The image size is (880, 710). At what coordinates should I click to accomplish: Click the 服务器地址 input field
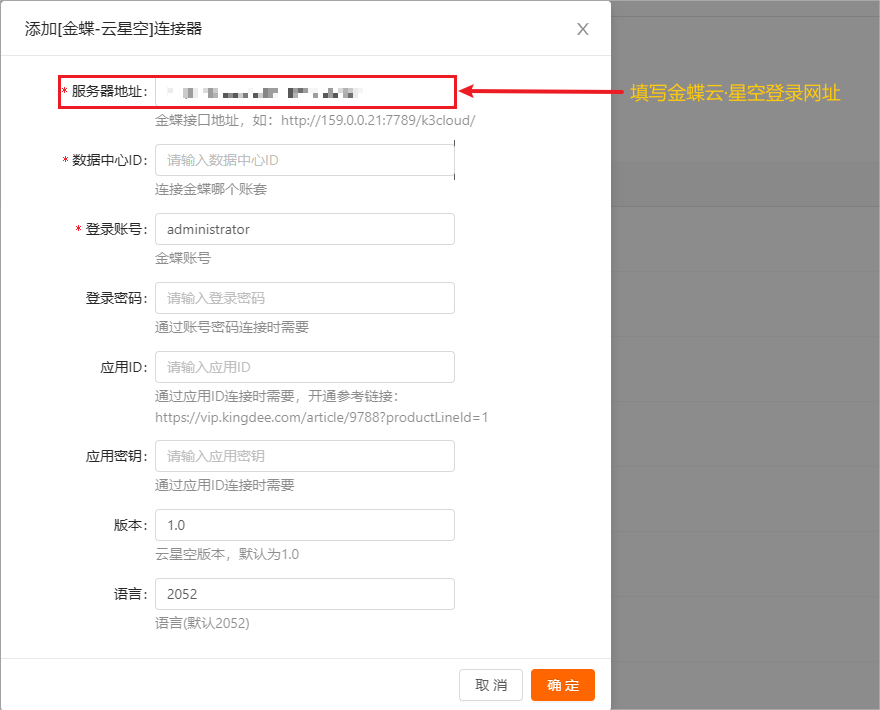point(305,92)
